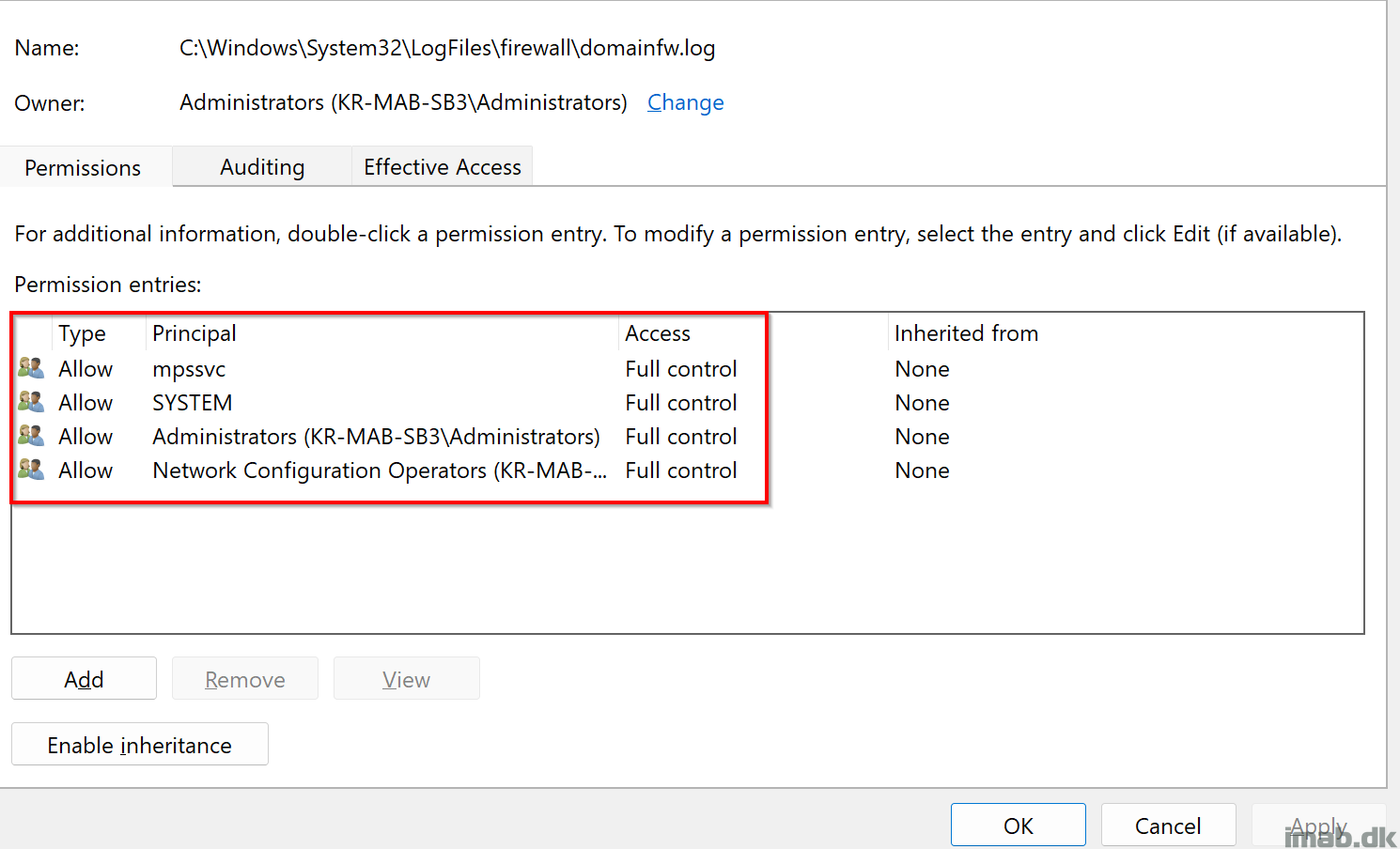Screen dimensions: 1400x849
Task: Click the Principal column header
Action: click(x=194, y=333)
